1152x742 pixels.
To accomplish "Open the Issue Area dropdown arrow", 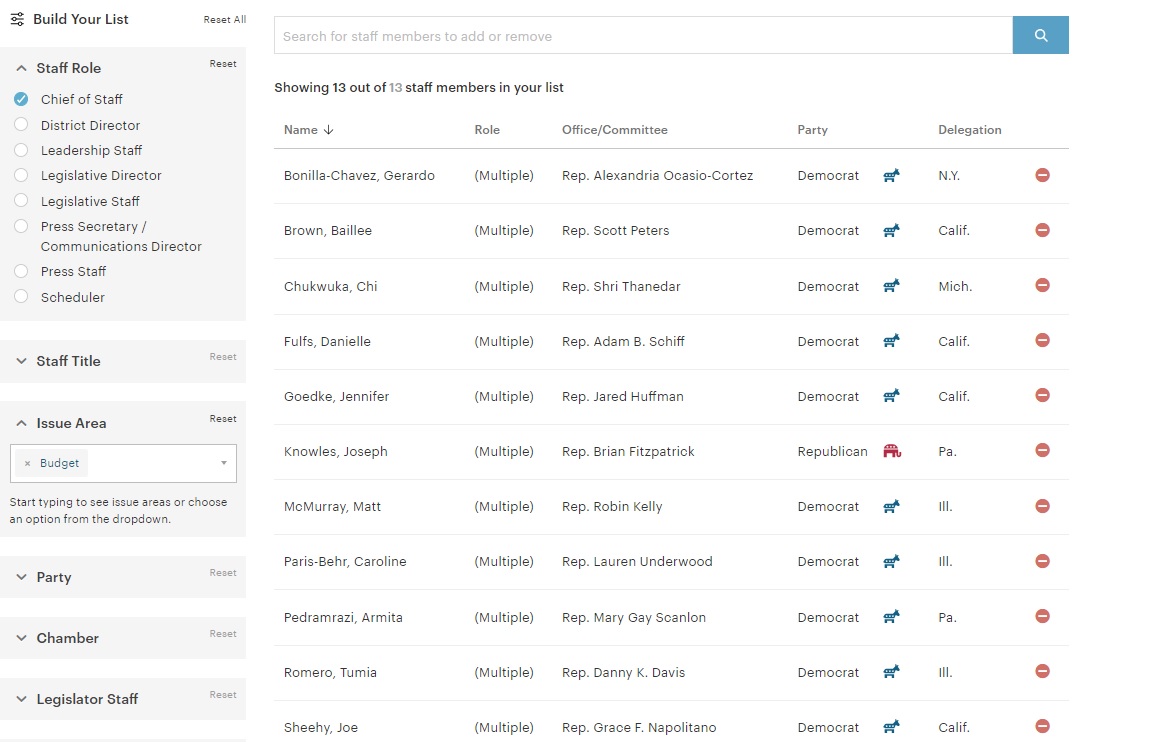I will [x=223, y=463].
